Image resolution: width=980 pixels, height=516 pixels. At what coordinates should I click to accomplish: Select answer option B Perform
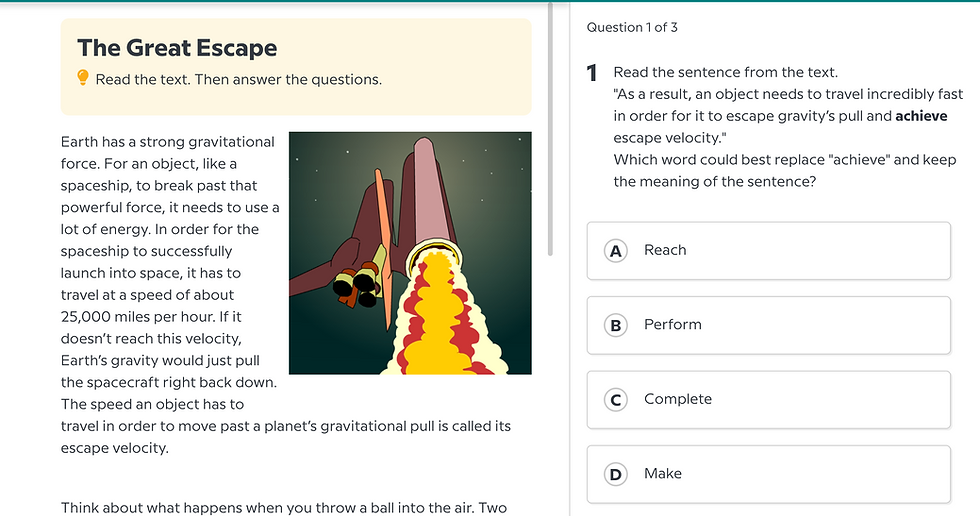768,325
